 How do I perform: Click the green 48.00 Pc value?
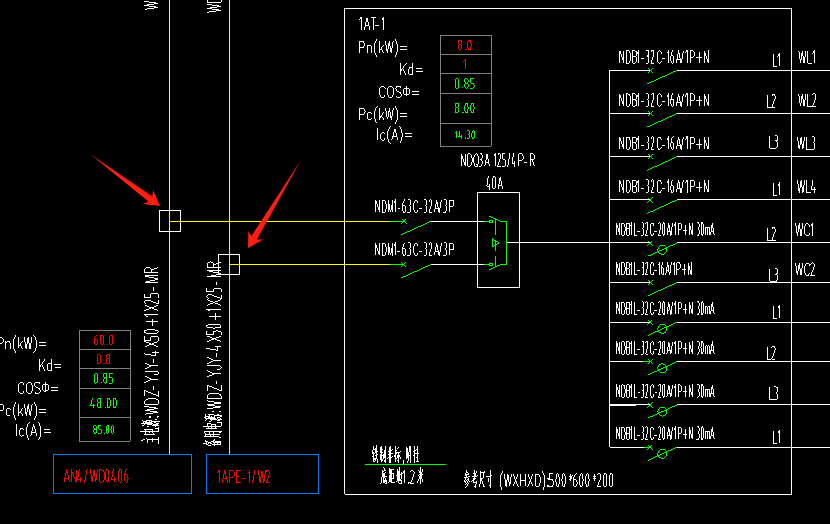pos(104,403)
